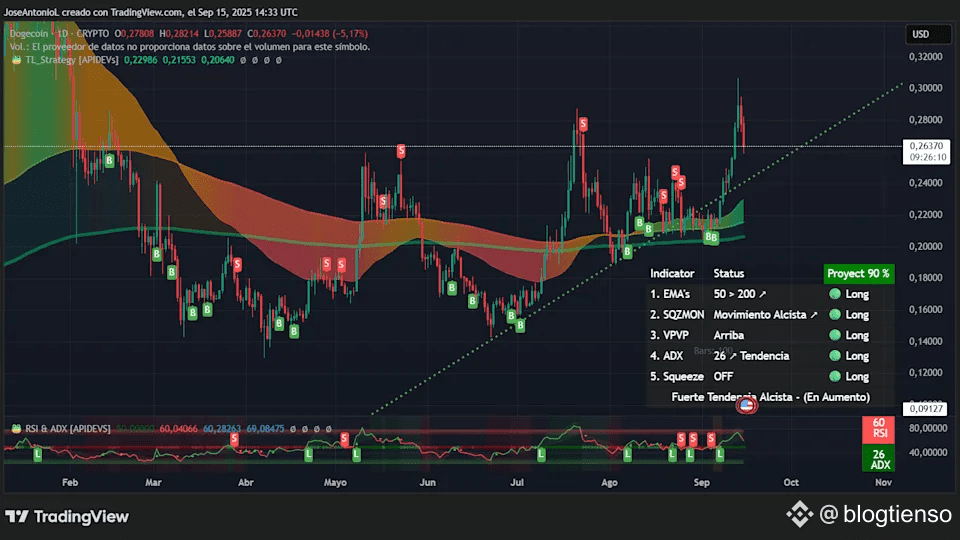
Task: Click the green Long dot in VPVP row
Action: [x=834, y=336]
